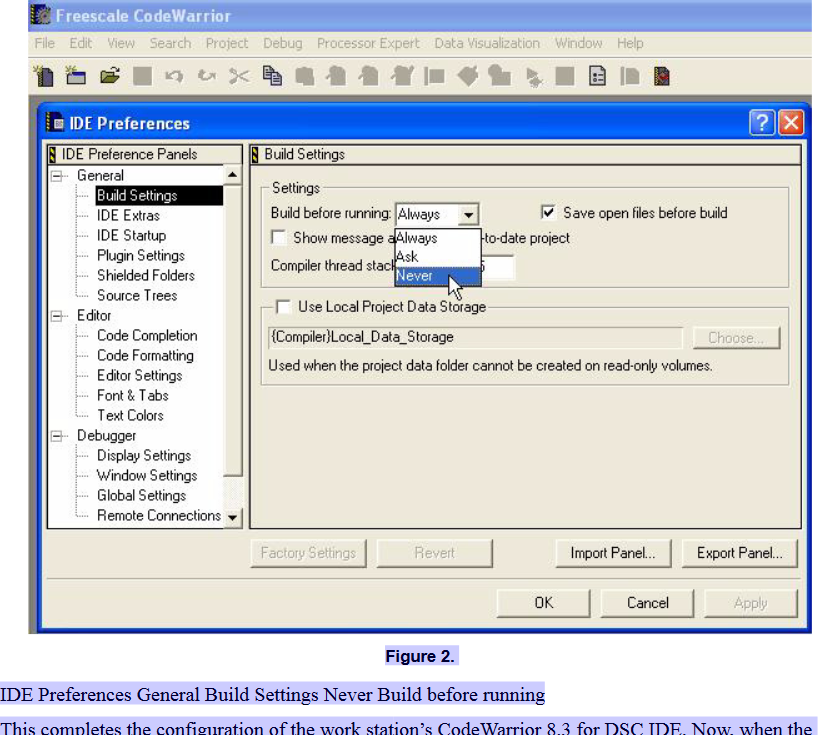
Task: Click the Factory Settings button
Action: (x=308, y=553)
